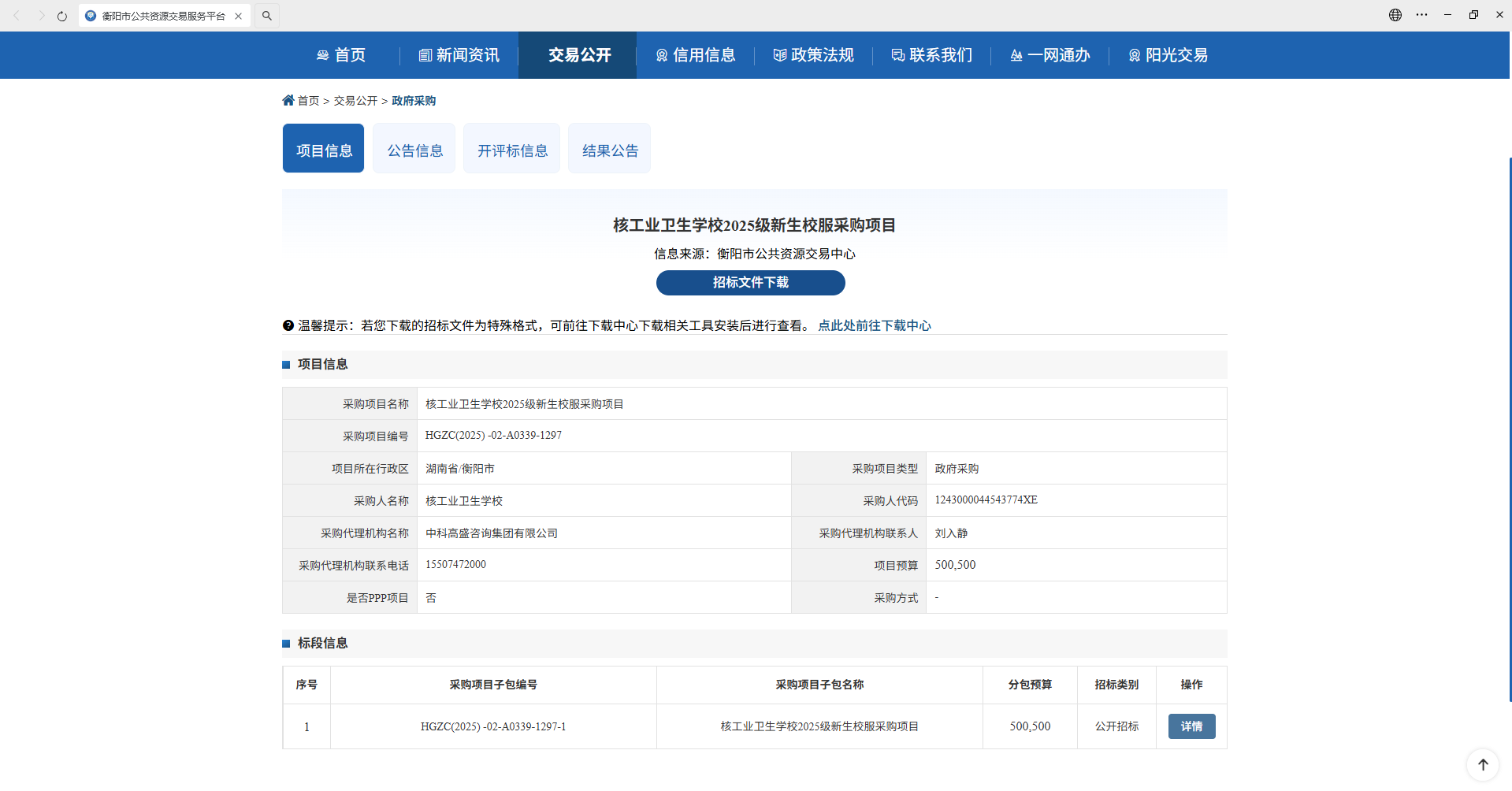Go to 新闻资讯 in navigation bar
Viewport: 1512px width, 791px height.
coord(459,55)
